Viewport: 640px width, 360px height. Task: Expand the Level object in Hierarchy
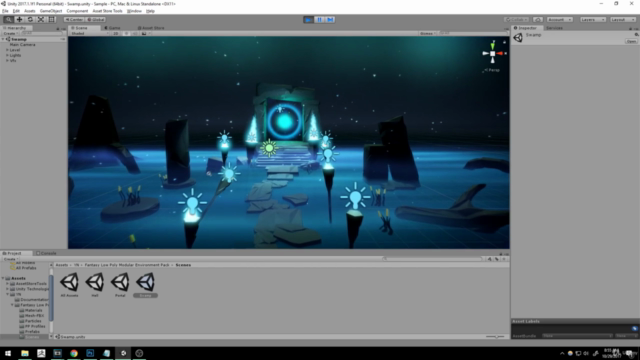point(7,50)
